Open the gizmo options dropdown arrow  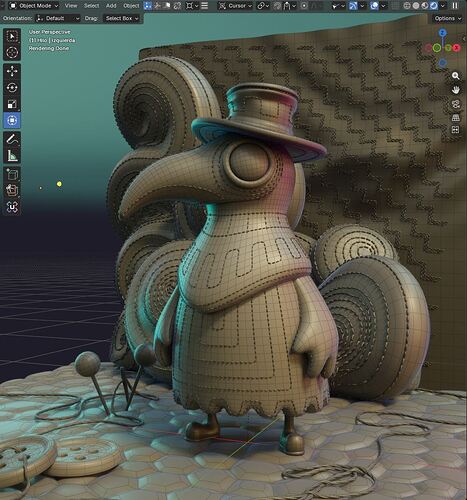[362, 6]
